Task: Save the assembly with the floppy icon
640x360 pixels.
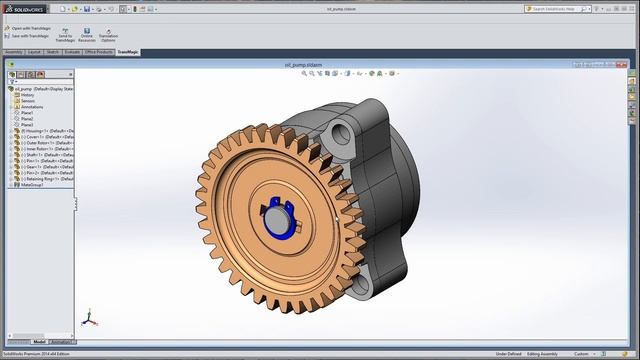Action: [87, 9]
